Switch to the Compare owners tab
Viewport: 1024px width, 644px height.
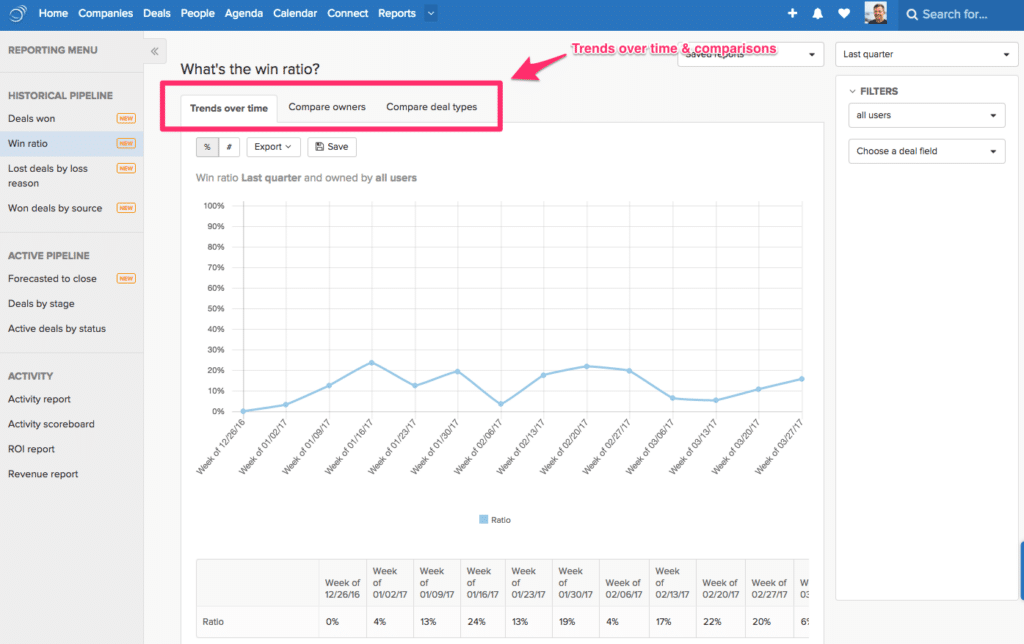(327, 107)
